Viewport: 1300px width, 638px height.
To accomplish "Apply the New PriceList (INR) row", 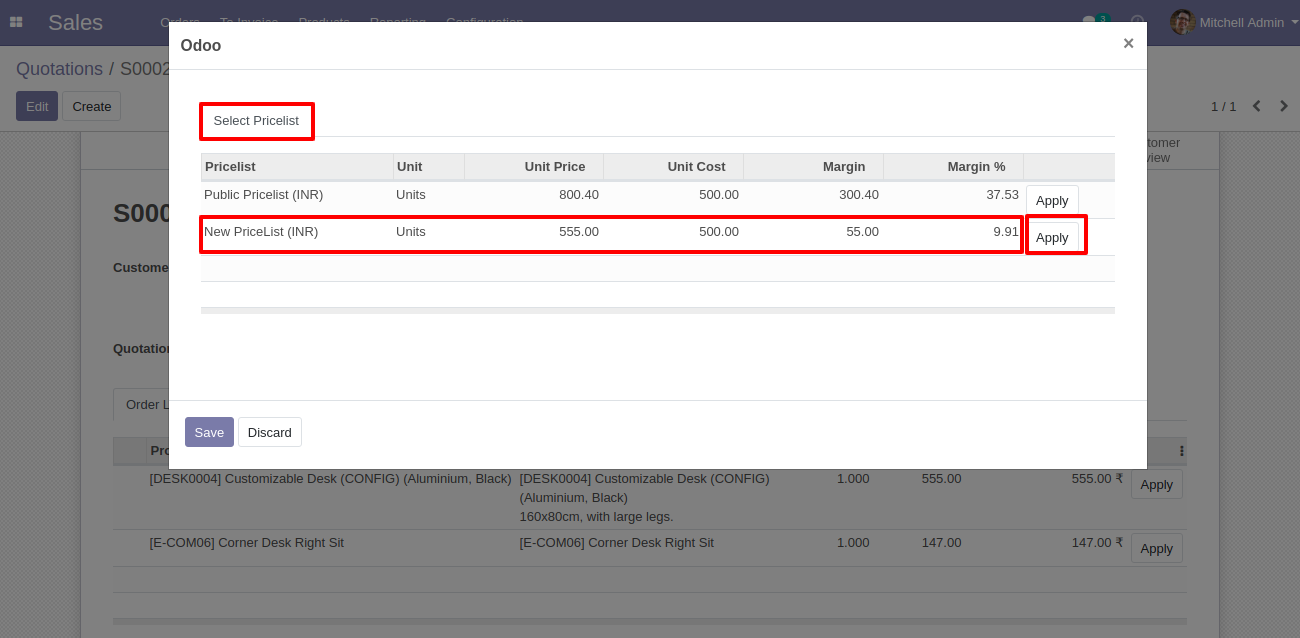I will (1052, 238).
